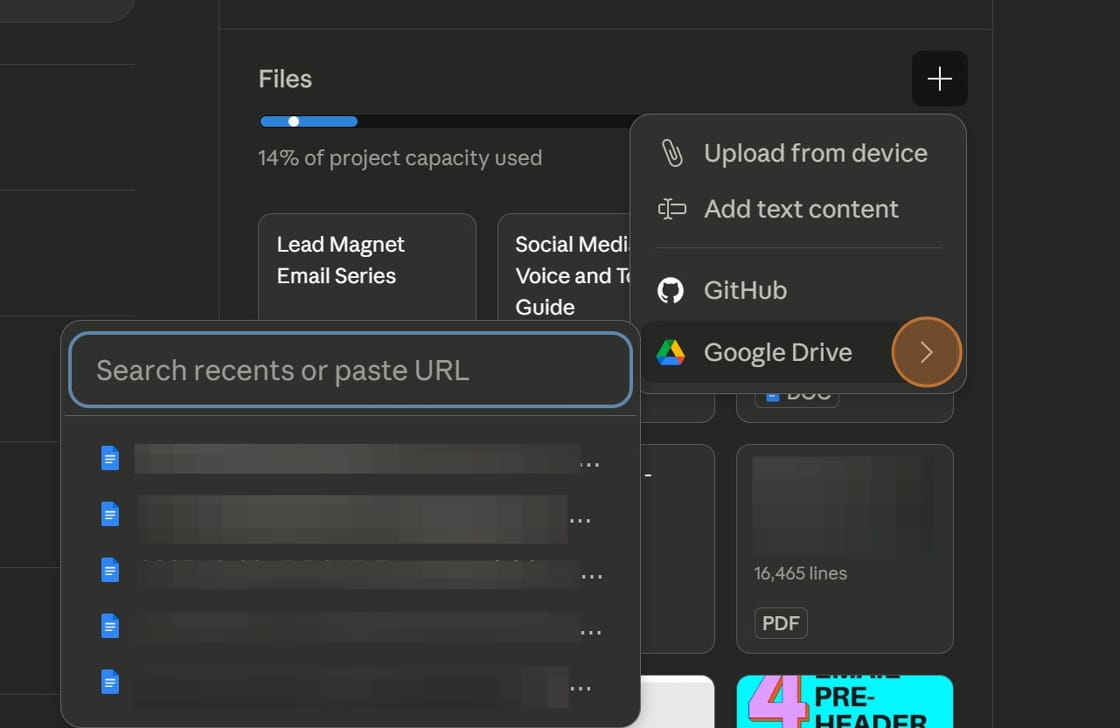Click the paperclip upload icon
This screenshot has height=728, width=1120.
point(670,152)
